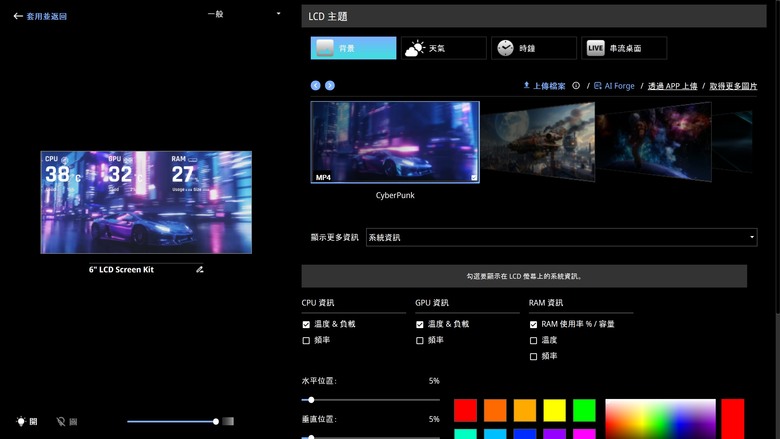This screenshot has width=780, height=439.
Task: Click the selected red color preview
Action: [x=733, y=419]
